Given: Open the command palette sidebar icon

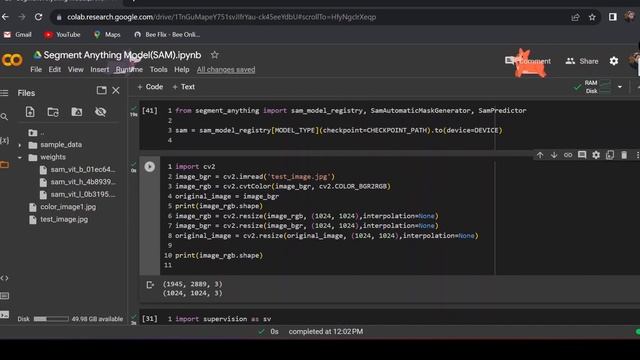Looking at the screenshot, I should pos(4,296).
